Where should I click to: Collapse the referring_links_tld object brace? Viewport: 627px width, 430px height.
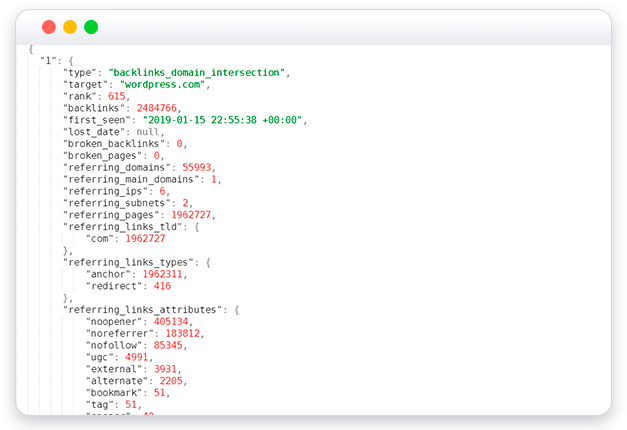click(x=197, y=227)
